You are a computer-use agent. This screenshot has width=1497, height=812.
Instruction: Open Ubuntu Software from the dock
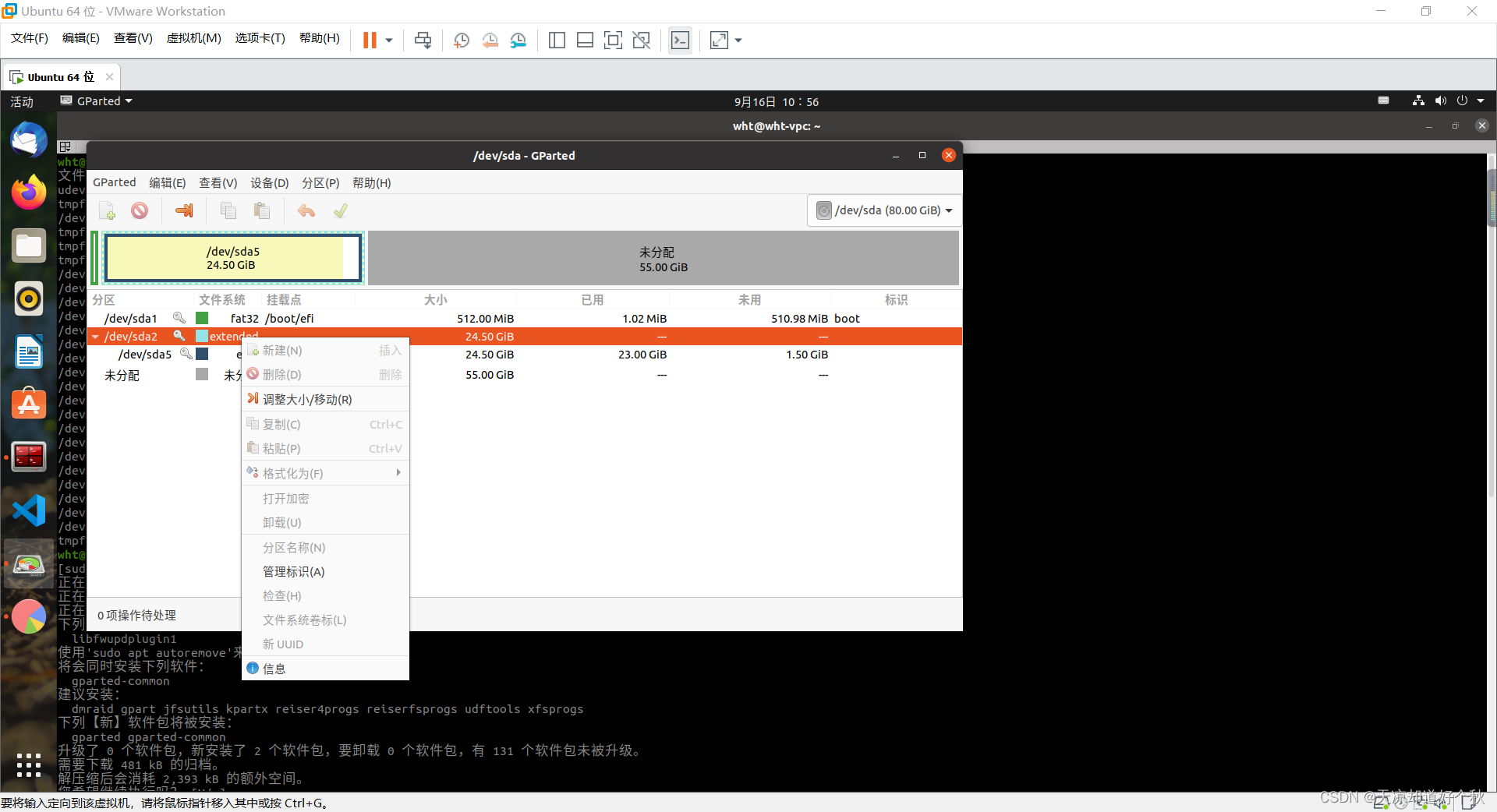point(29,404)
